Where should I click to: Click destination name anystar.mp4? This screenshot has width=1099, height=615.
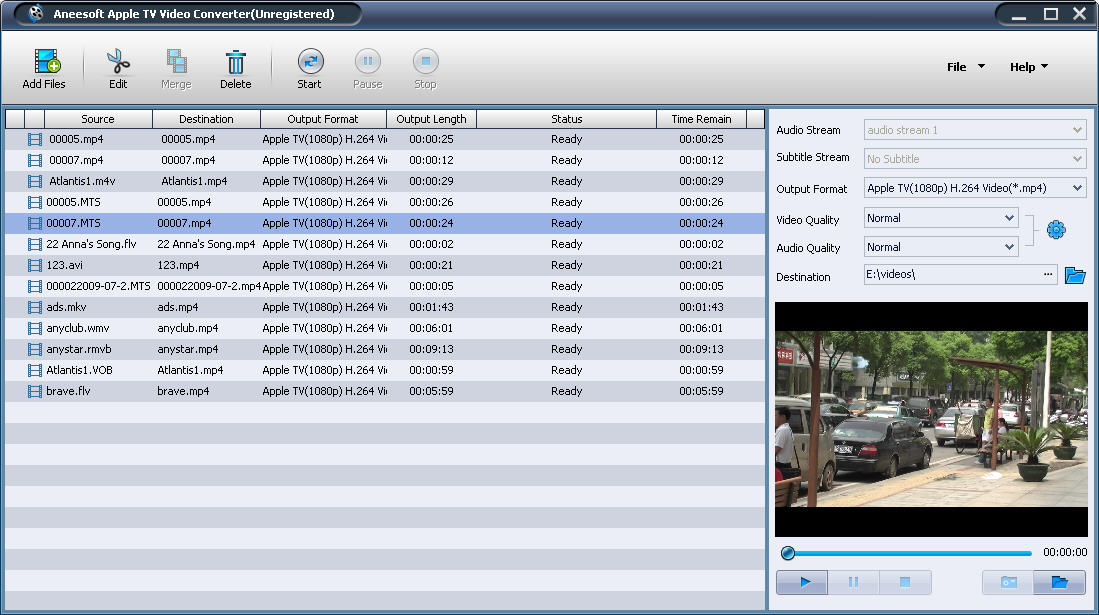tap(187, 350)
